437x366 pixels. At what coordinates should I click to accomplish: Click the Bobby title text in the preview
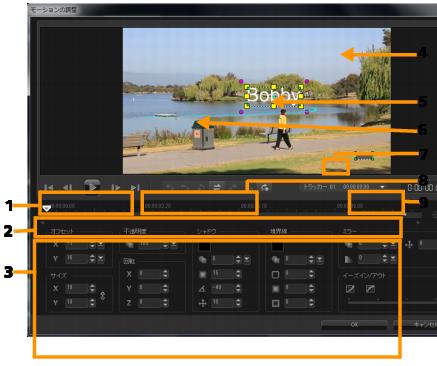pyautogui.click(x=274, y=95)
